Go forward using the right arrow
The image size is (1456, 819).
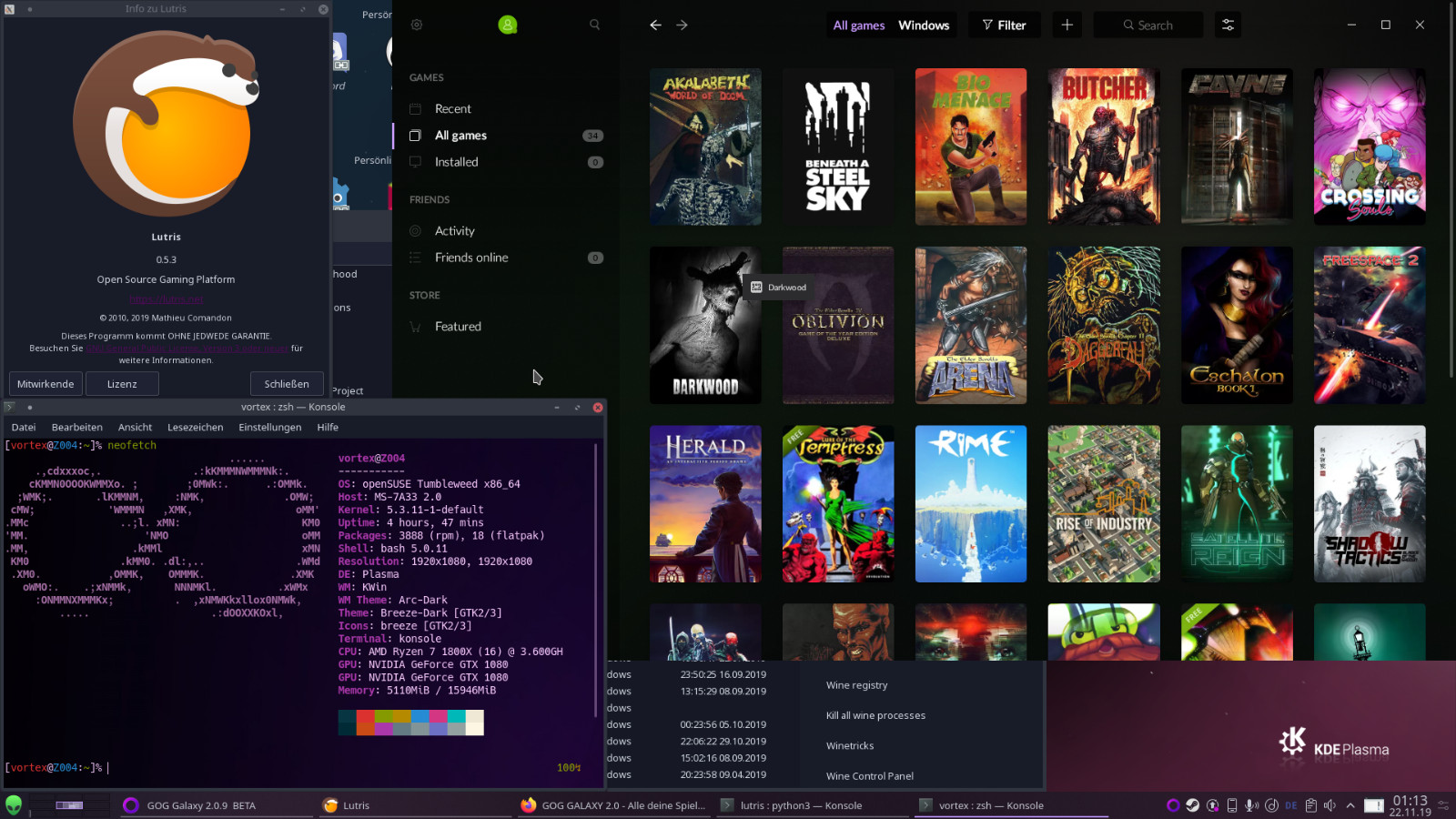tap(682, 25)
